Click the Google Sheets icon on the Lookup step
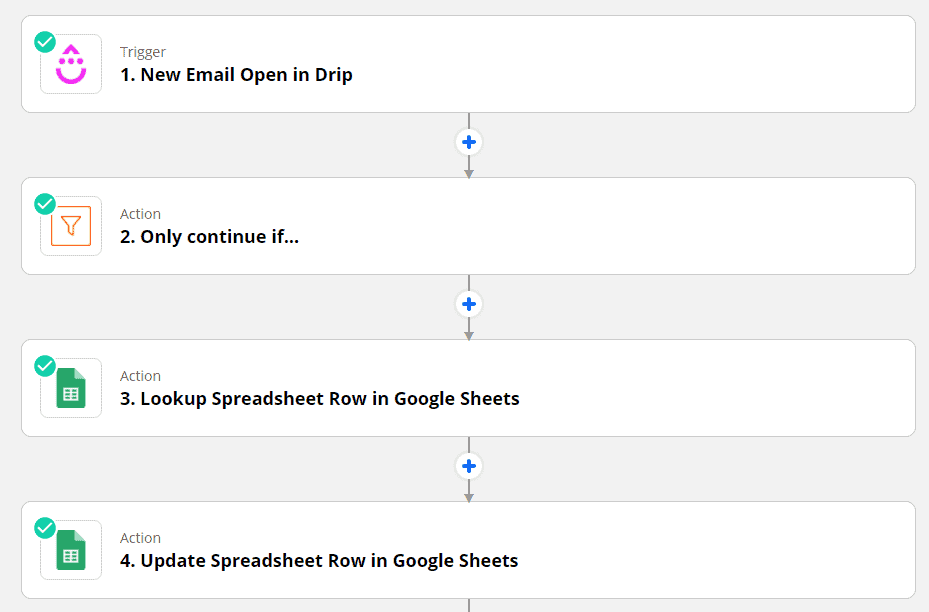This screenshot has width=929, height=612. click(71, 388)
